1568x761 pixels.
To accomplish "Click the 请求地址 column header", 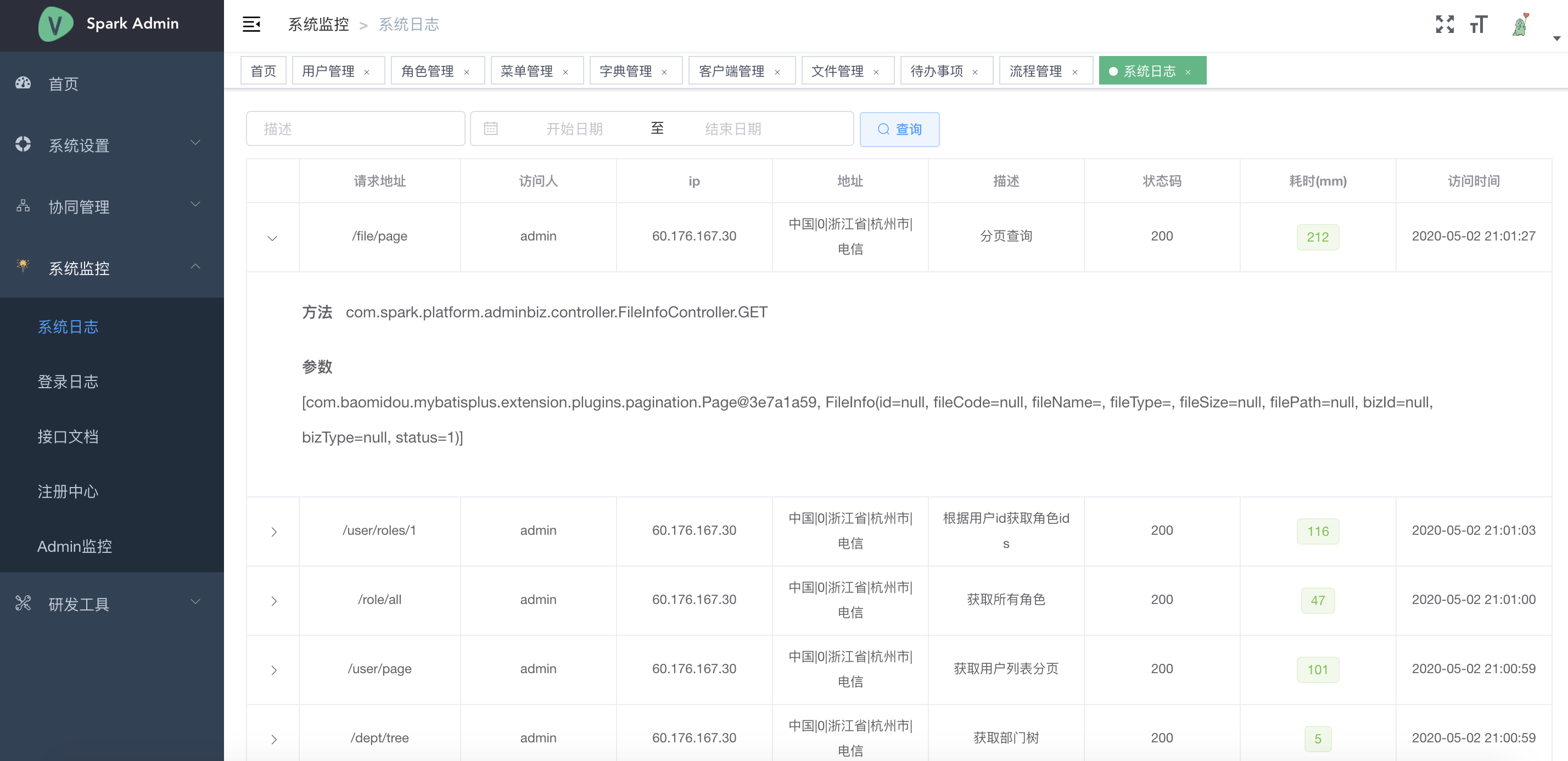I will tap(380, 181).
